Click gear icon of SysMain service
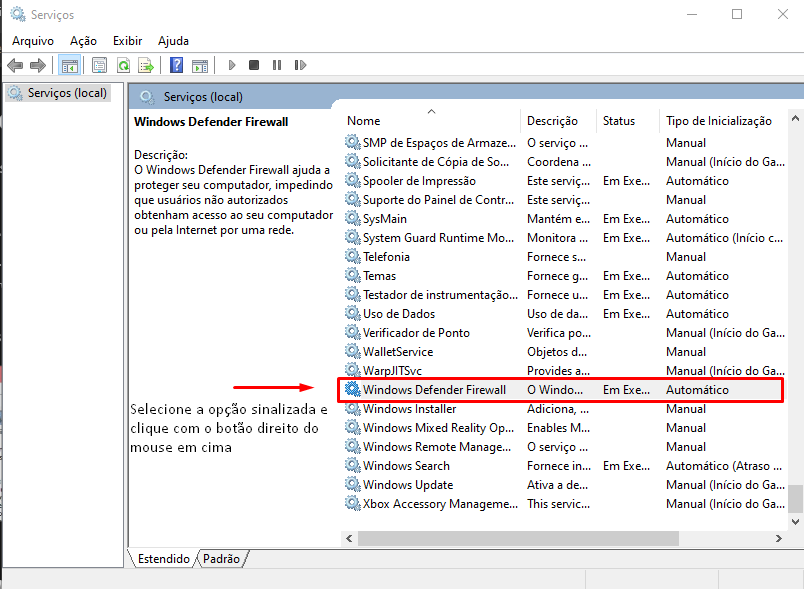Image resolution: width=804 pixels, height=589 pixels. (x=353, y=218)
